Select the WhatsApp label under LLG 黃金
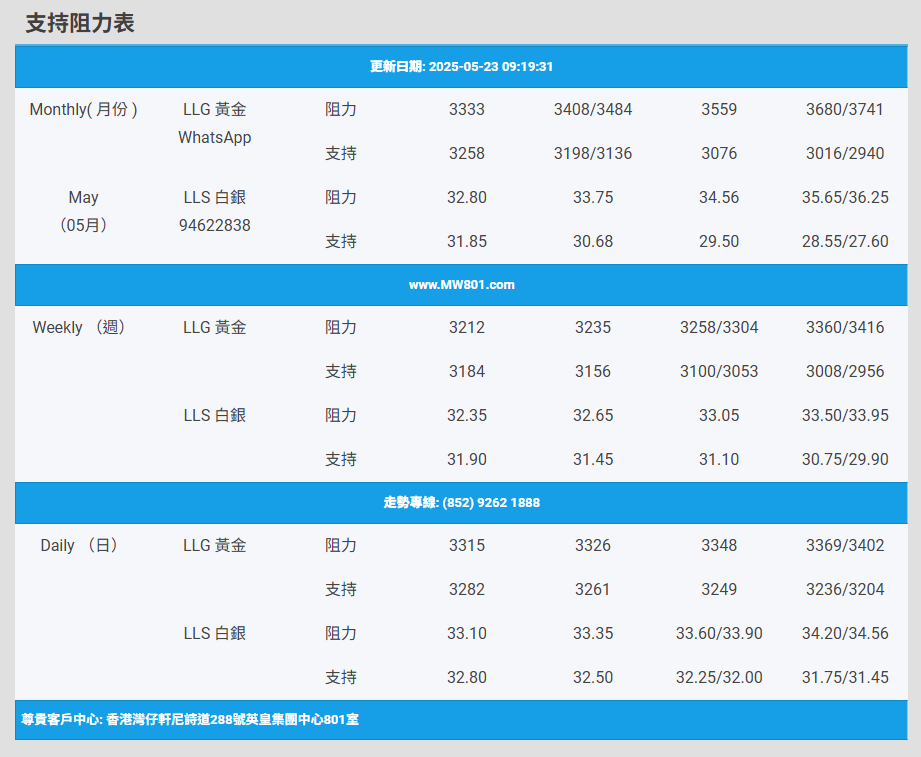 (x=214, y=138)
